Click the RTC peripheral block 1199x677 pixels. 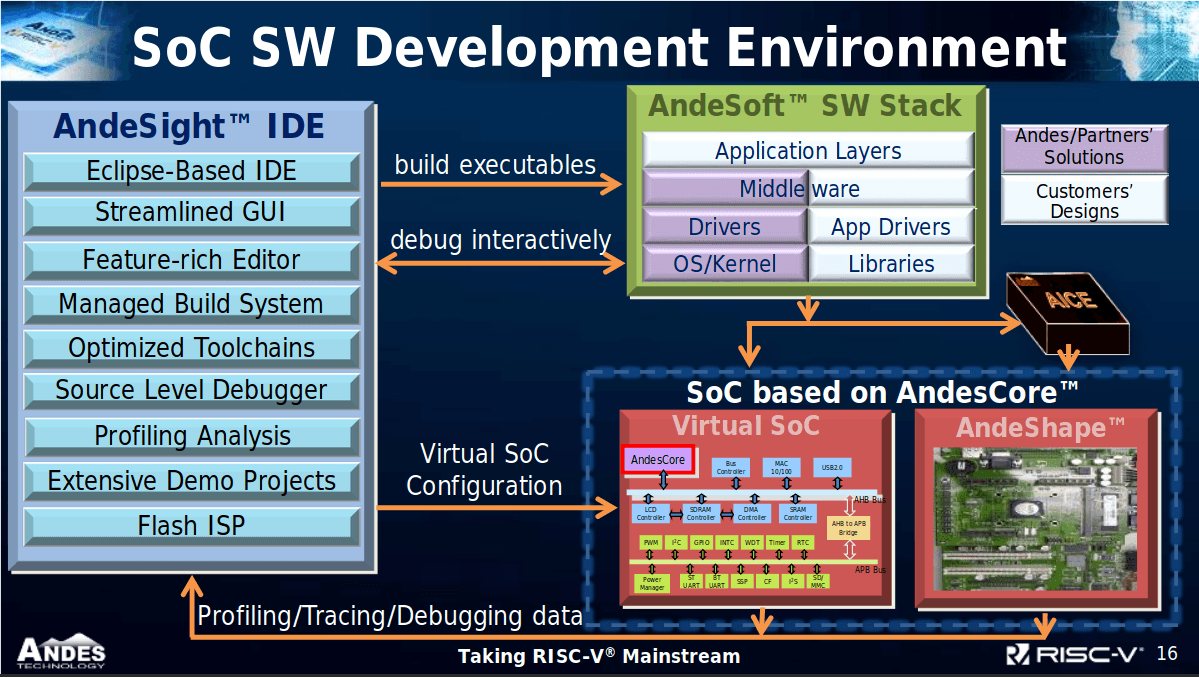pos(803,542)
